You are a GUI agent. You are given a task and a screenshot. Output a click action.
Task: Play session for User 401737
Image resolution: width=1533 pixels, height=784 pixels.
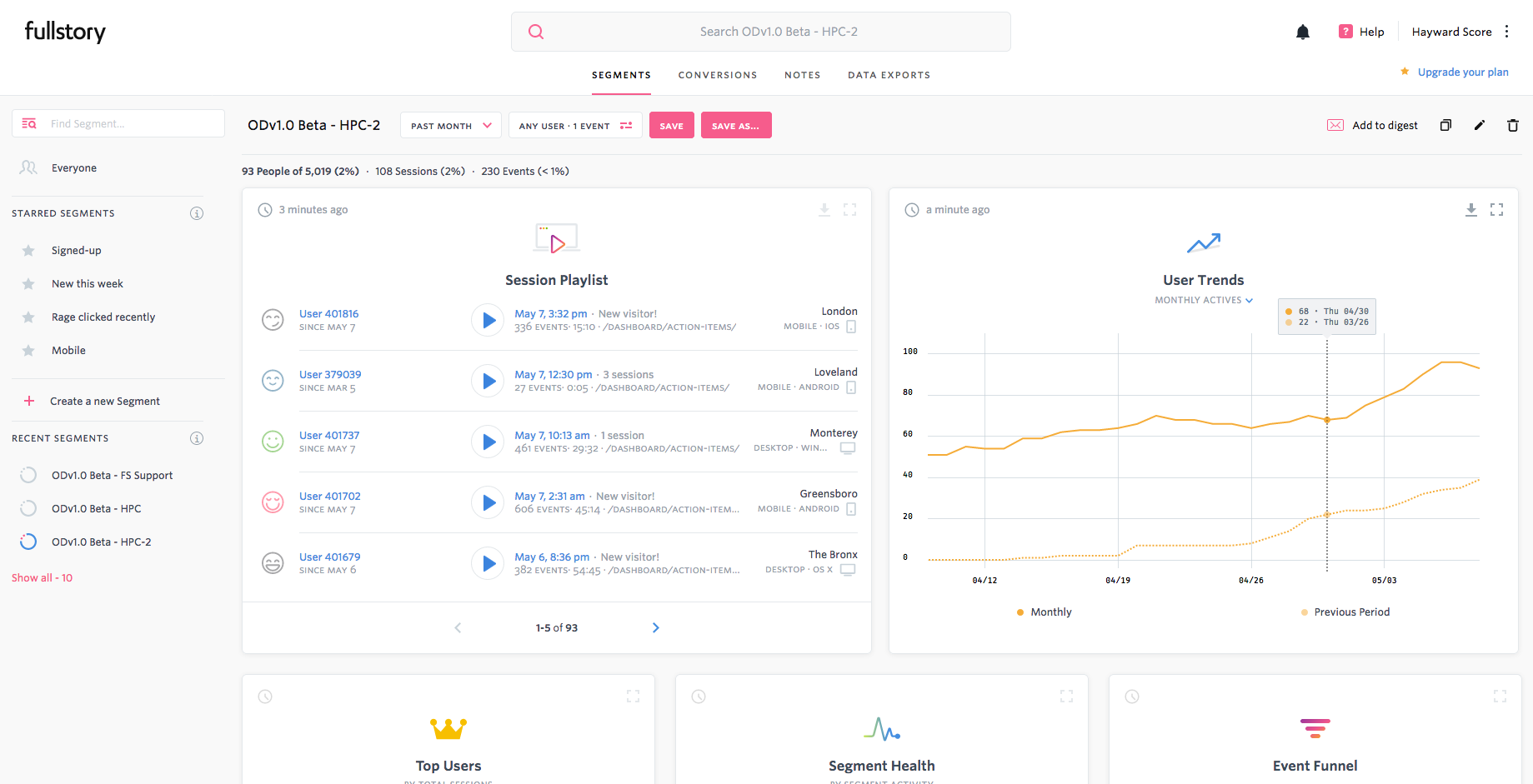488,442
